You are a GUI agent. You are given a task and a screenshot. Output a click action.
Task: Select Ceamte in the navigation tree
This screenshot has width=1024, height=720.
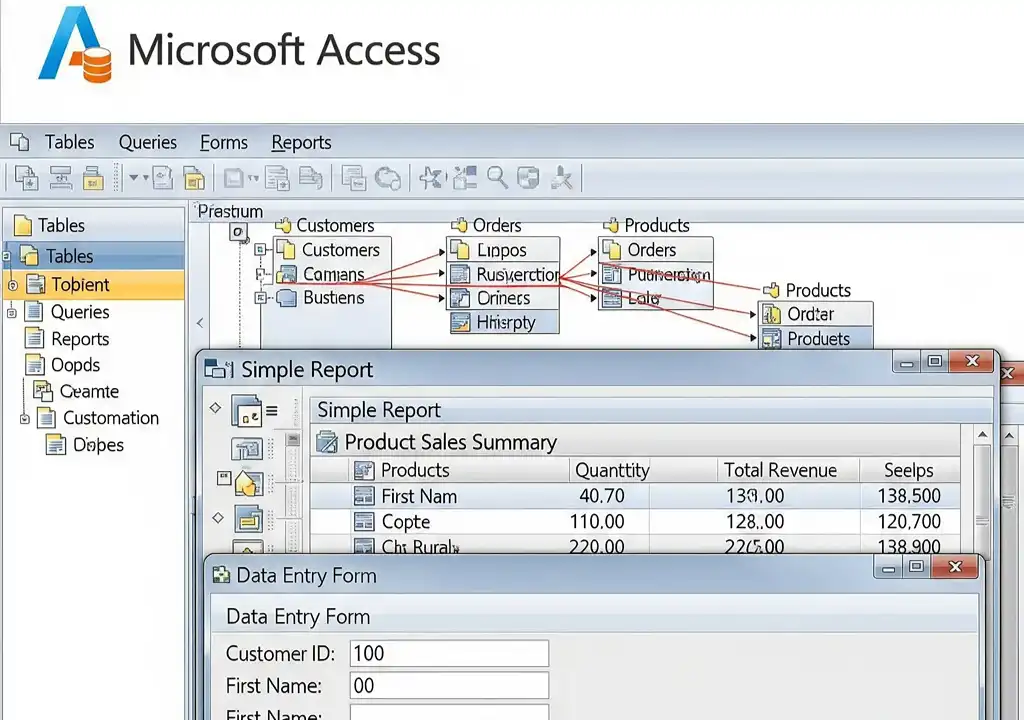click(x=89, y=391)
